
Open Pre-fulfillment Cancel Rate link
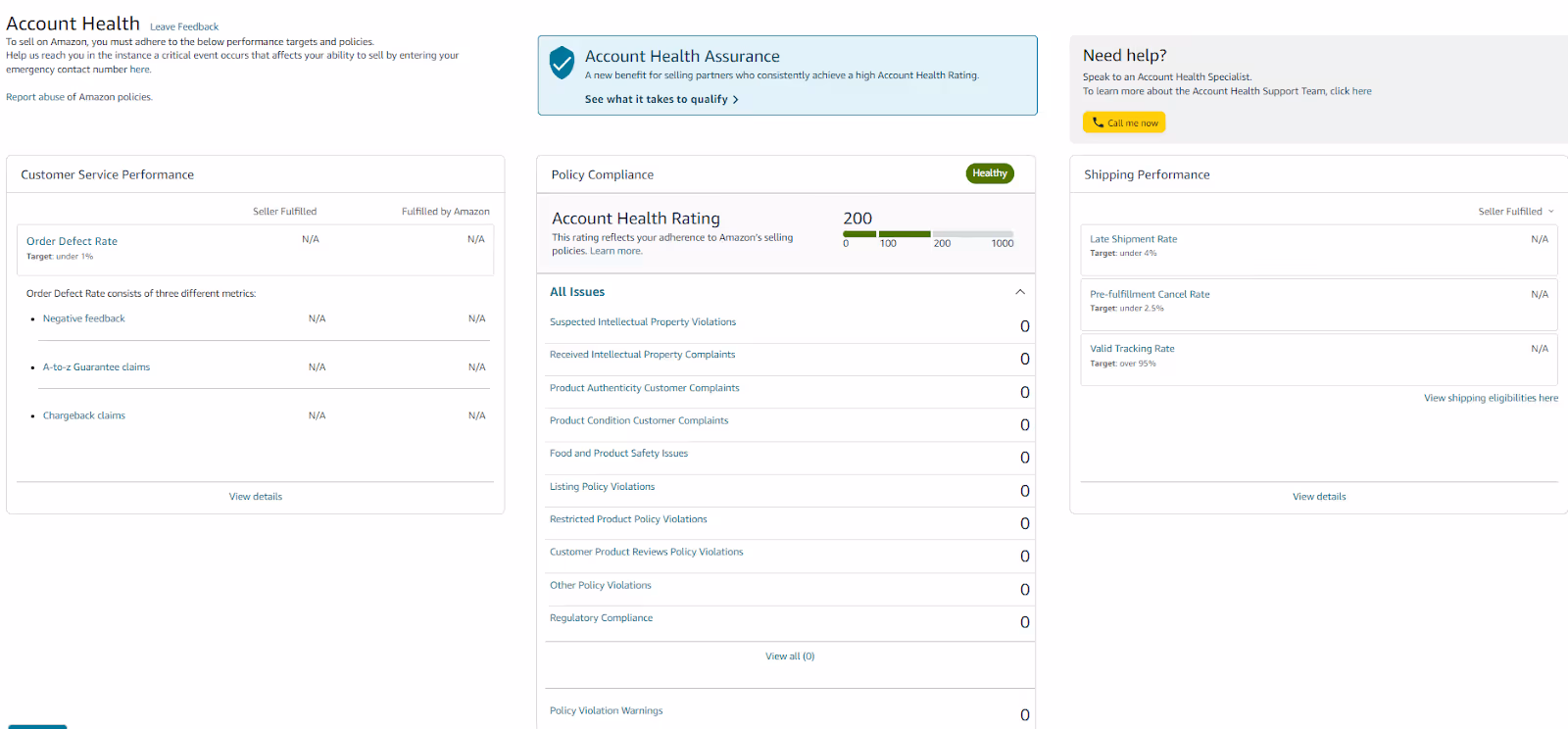(x=1150, y=295)
